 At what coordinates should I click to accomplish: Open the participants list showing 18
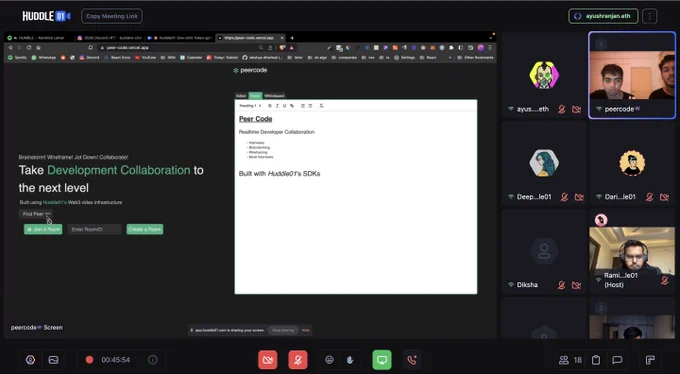(x=570, y=360)
